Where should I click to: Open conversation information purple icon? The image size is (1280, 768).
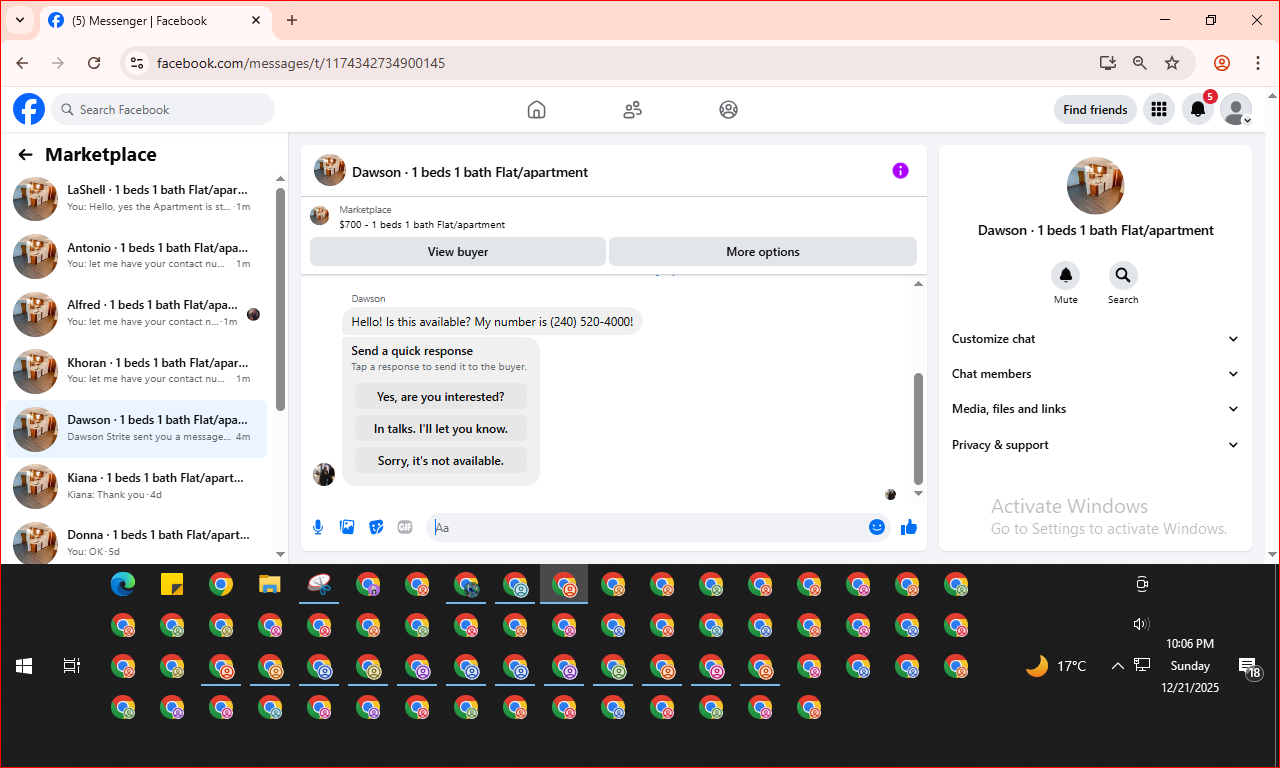pyautogui.click(x=900, y=171)
